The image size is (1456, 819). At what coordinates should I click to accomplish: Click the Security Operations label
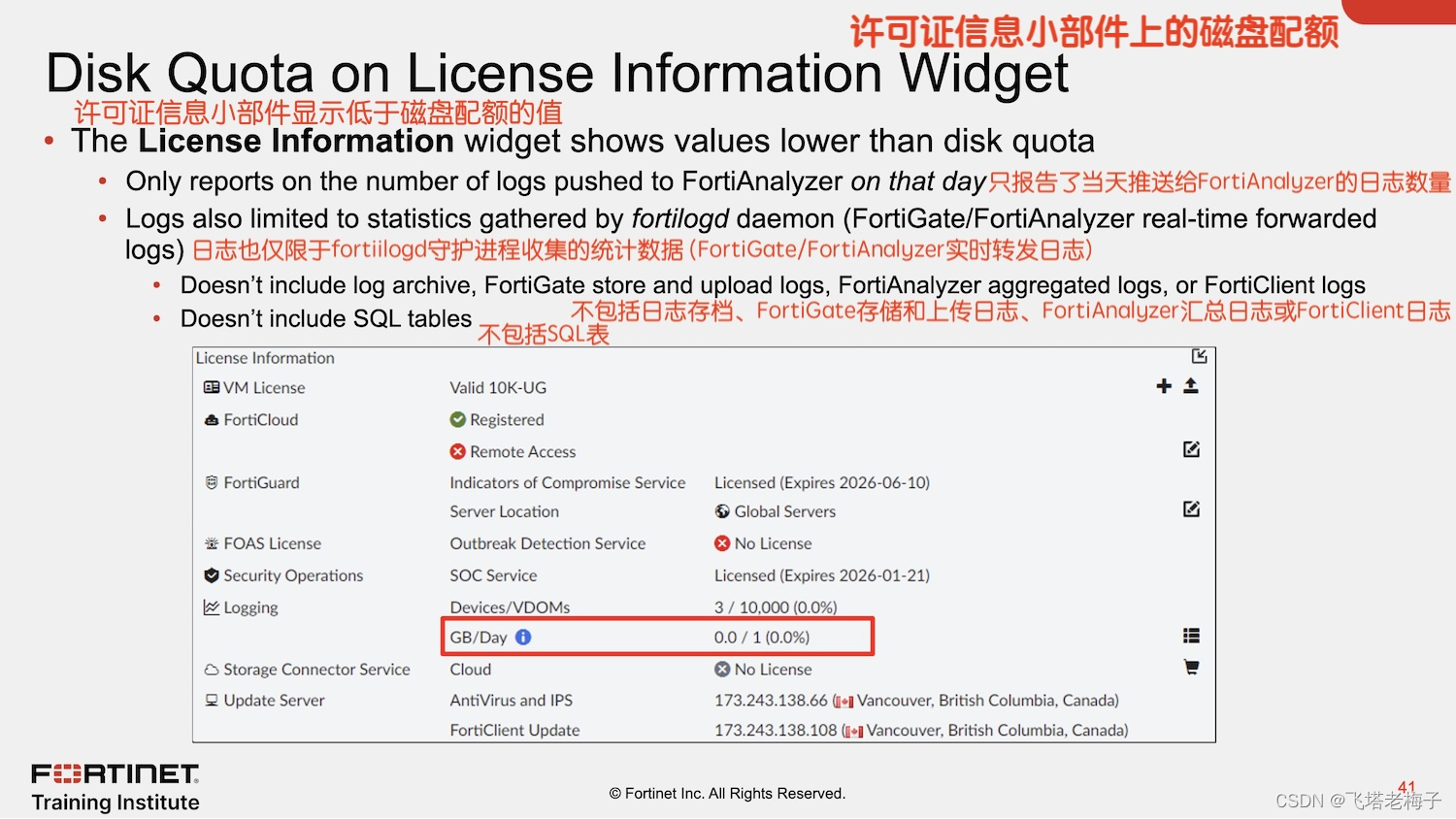293,575
